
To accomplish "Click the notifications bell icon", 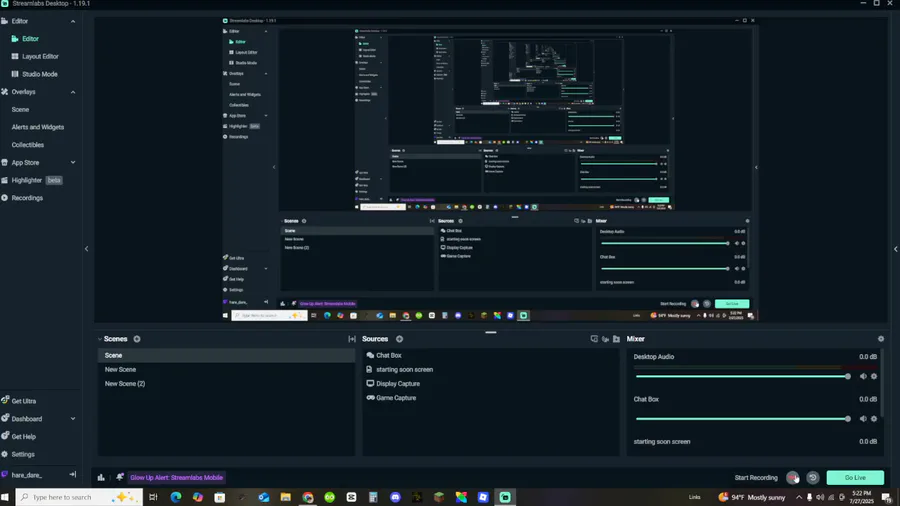I will [119, 477].
